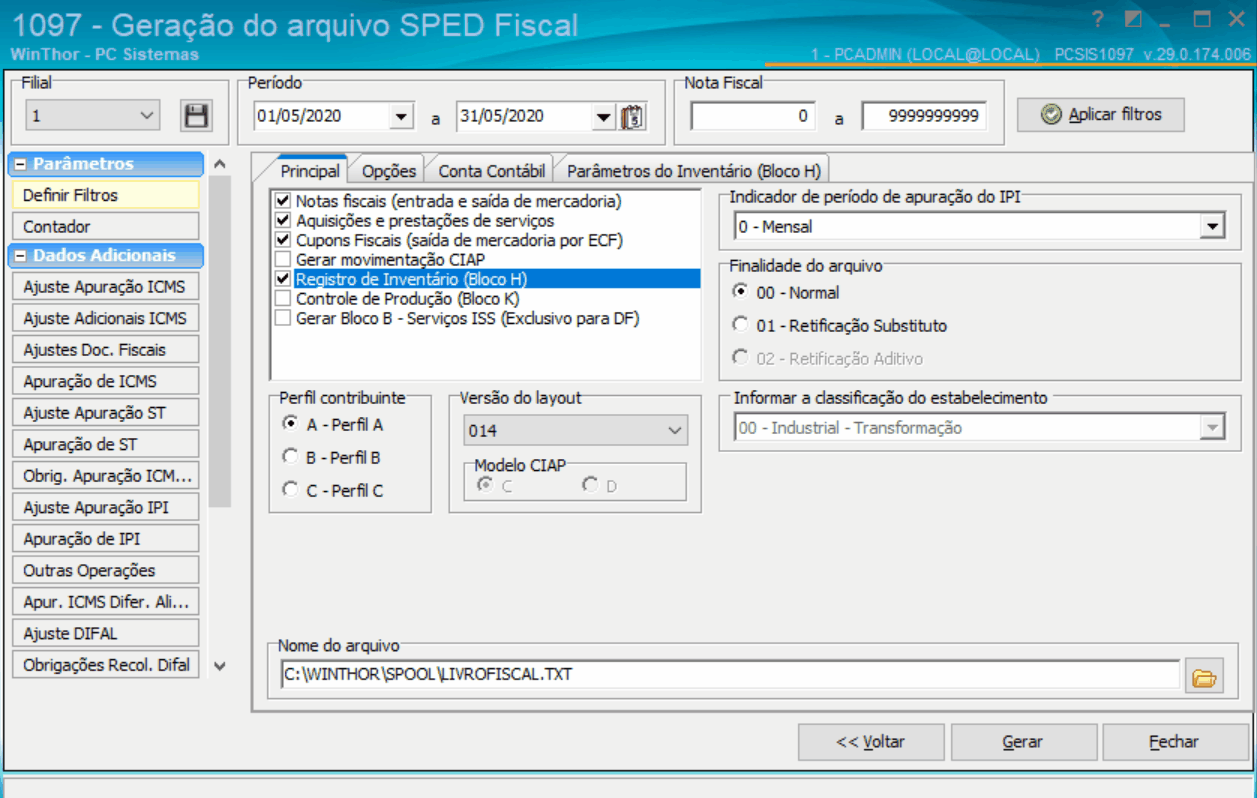Click the save filial floppy disk icon
This screenshot has height=798, width=1257.
[x=197, y=115]
